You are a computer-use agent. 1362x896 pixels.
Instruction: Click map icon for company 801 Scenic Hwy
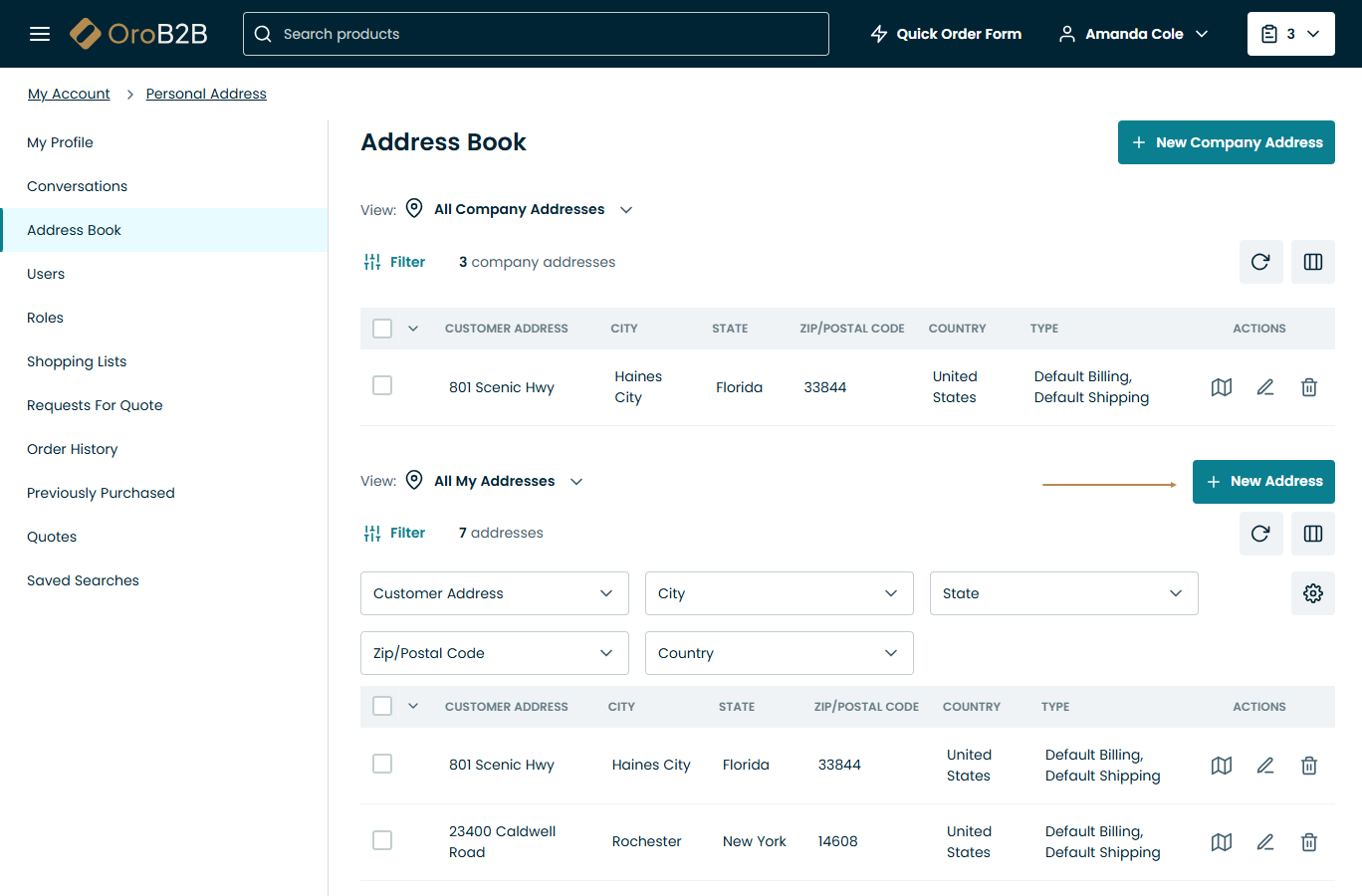pos(1222,387)
